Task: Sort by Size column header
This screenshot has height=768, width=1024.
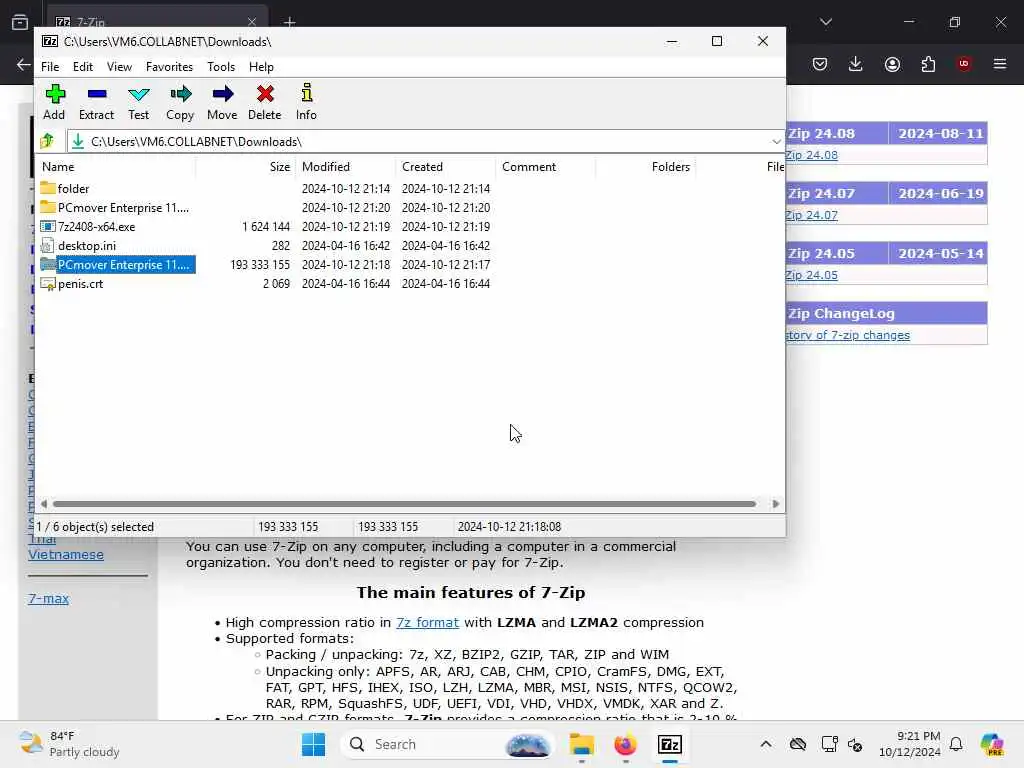Action: (x=246, y=167)
